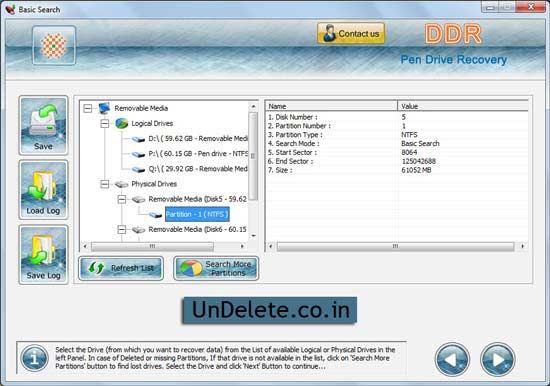Click the Disk5 drive icon
The height and width of the screenshot is (386, 550).
(x=139, y=200)
